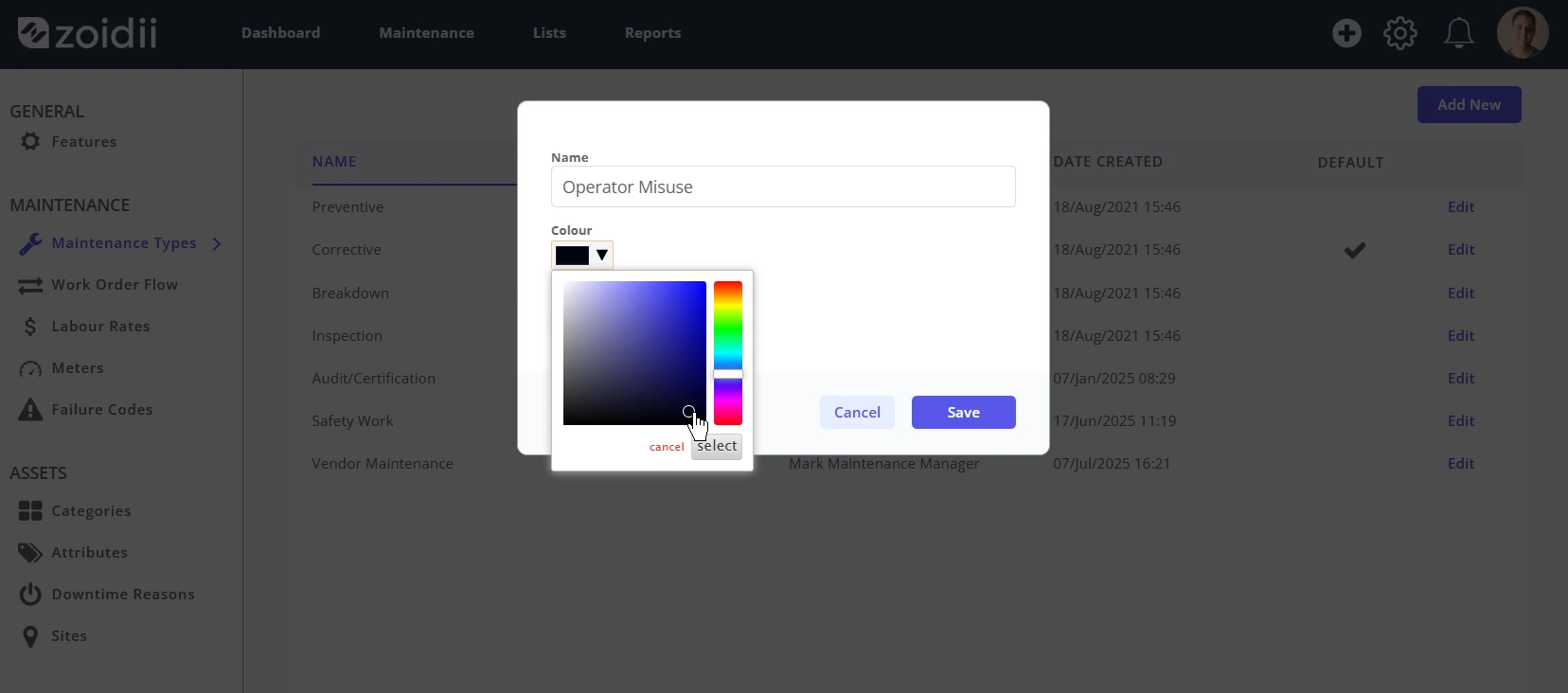Click the plus add icon in header

pos(1346,33)
